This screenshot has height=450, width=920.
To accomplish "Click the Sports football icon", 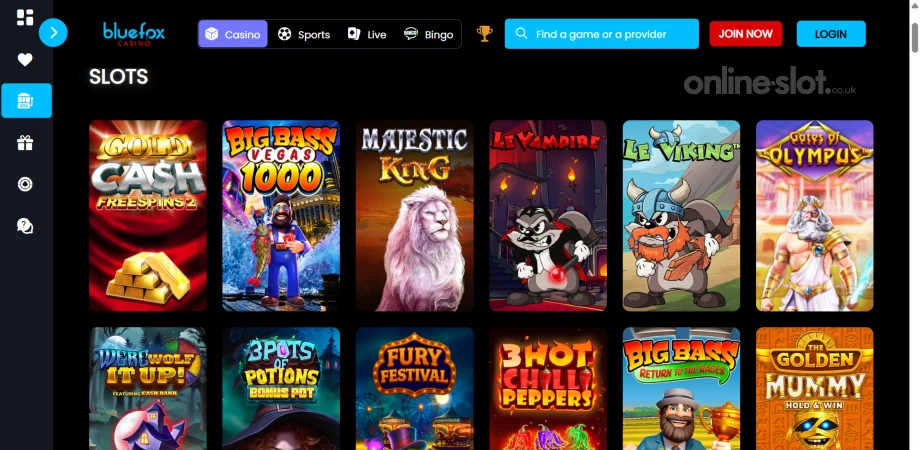I will coord(285,34).
